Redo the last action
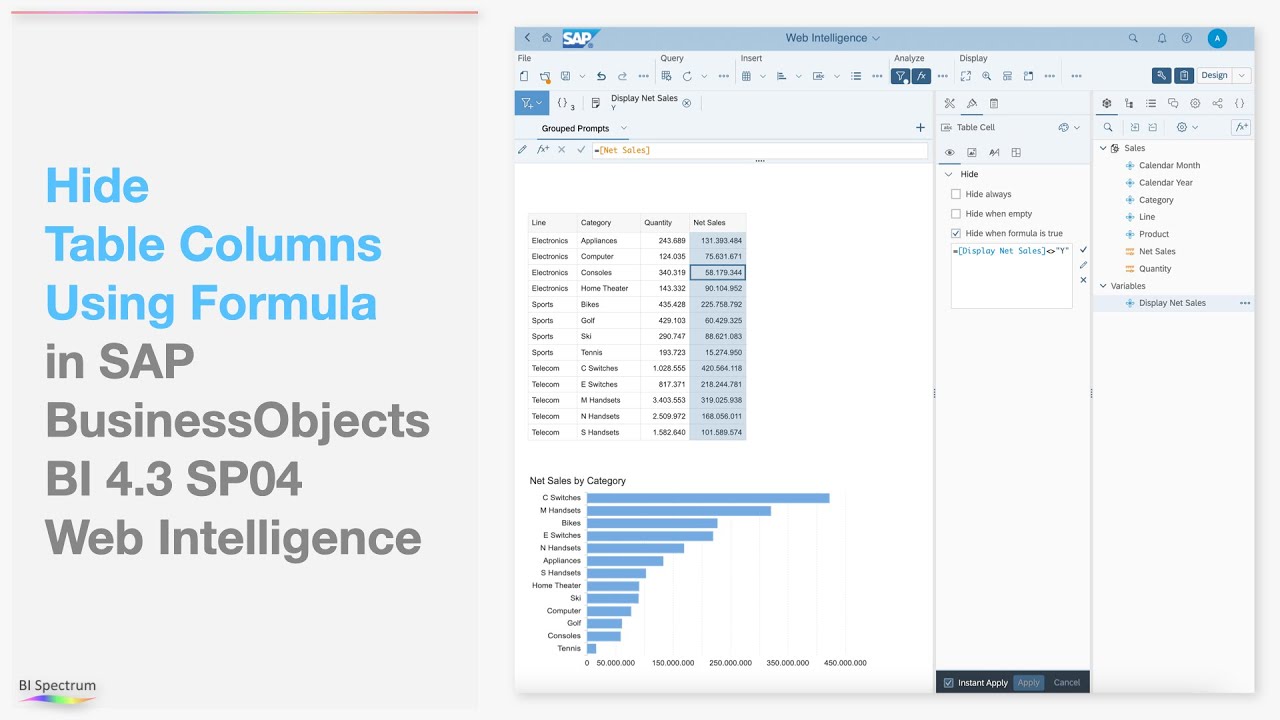Screen dimensions: 1280x720 click(622, 76)
